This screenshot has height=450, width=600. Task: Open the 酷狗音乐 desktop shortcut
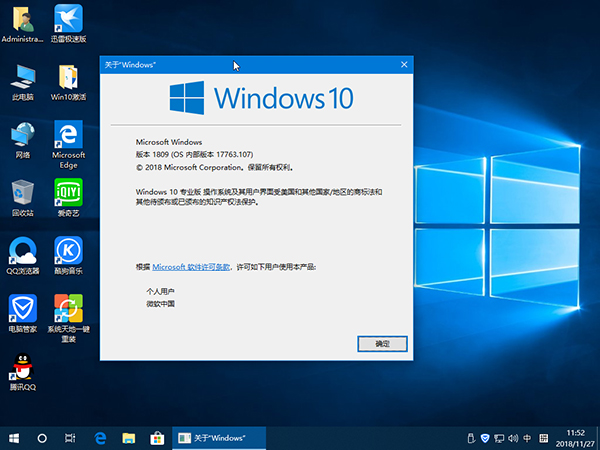(x=68, y=250)
